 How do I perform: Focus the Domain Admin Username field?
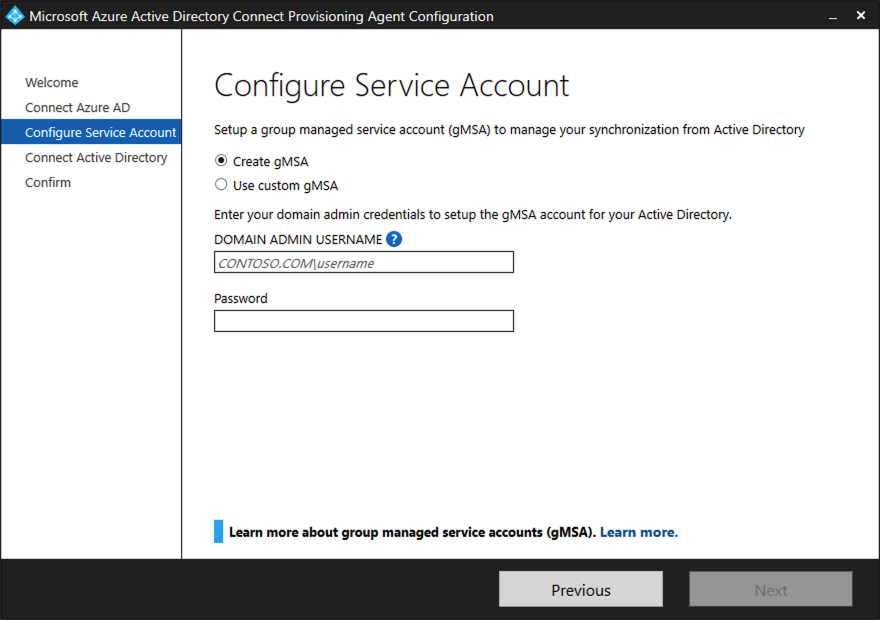tap(364, 262)
